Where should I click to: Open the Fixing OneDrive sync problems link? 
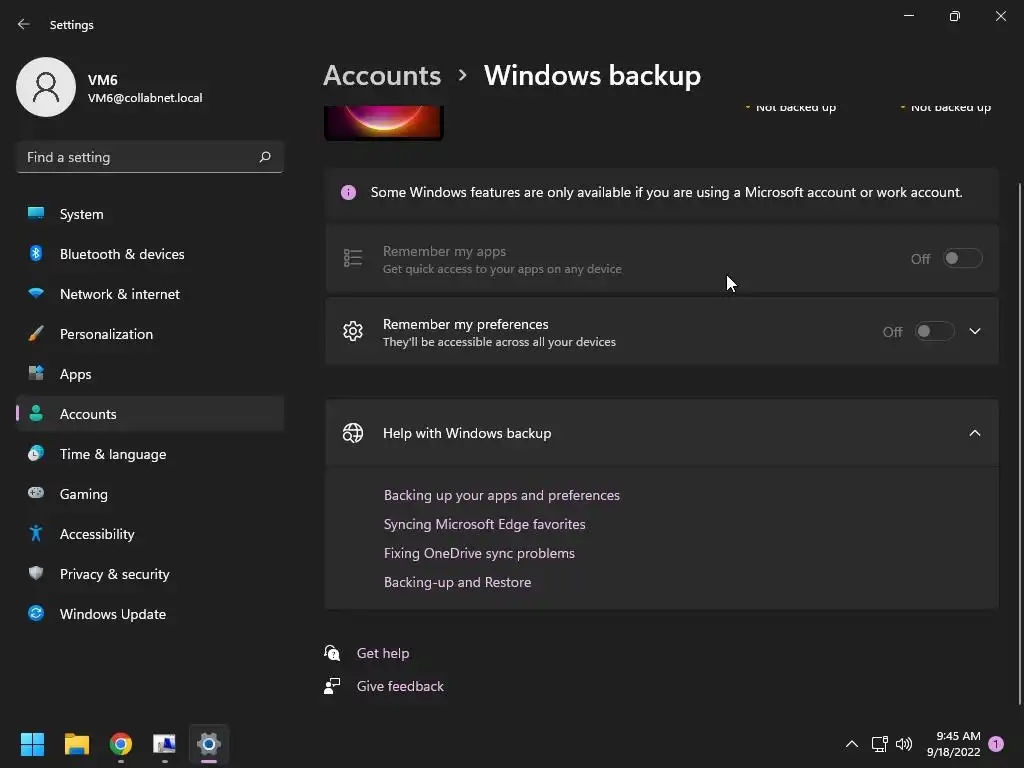pyautogui.click(x=479, y=553)
